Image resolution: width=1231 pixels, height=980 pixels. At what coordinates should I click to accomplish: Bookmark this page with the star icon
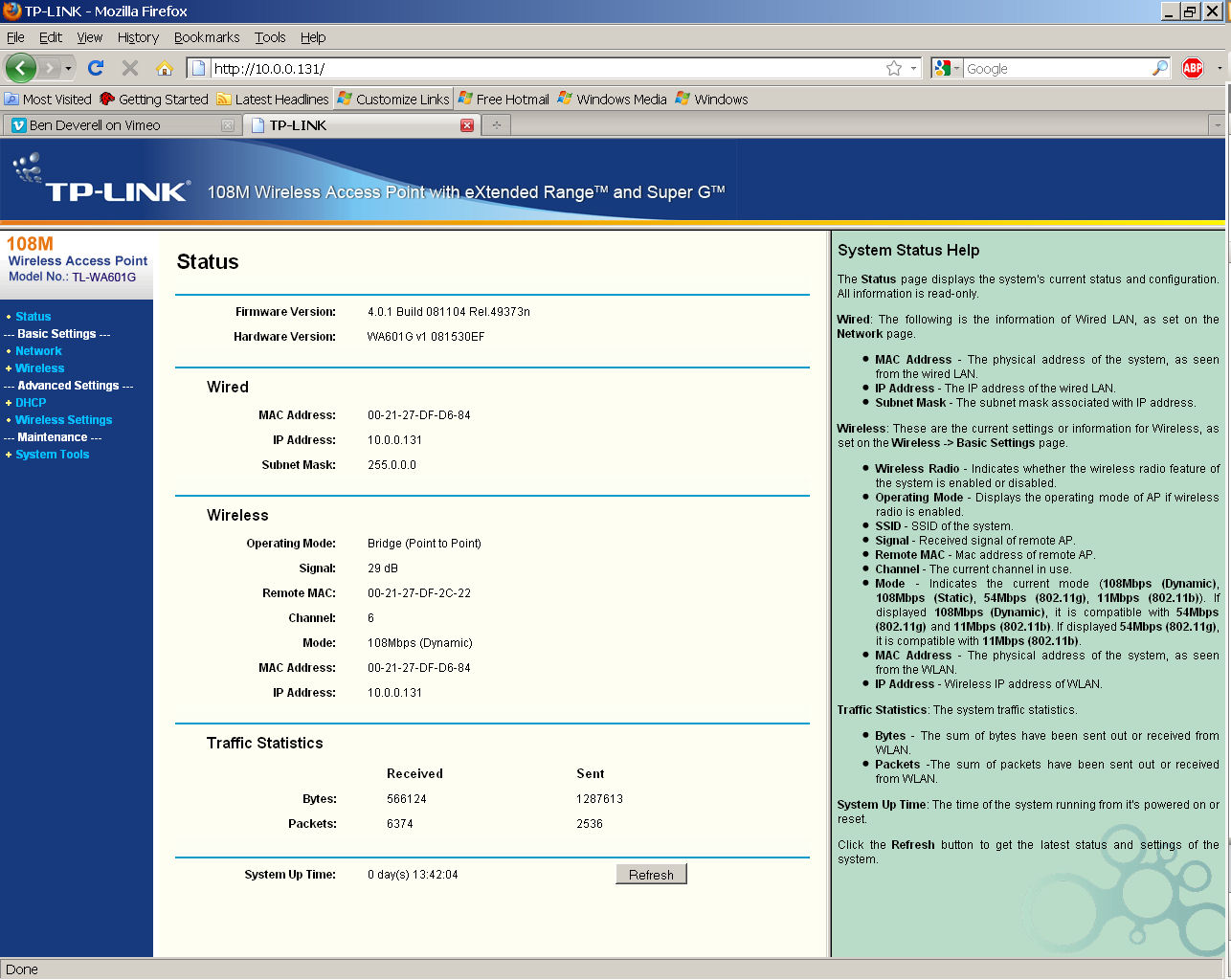(894, 68)
